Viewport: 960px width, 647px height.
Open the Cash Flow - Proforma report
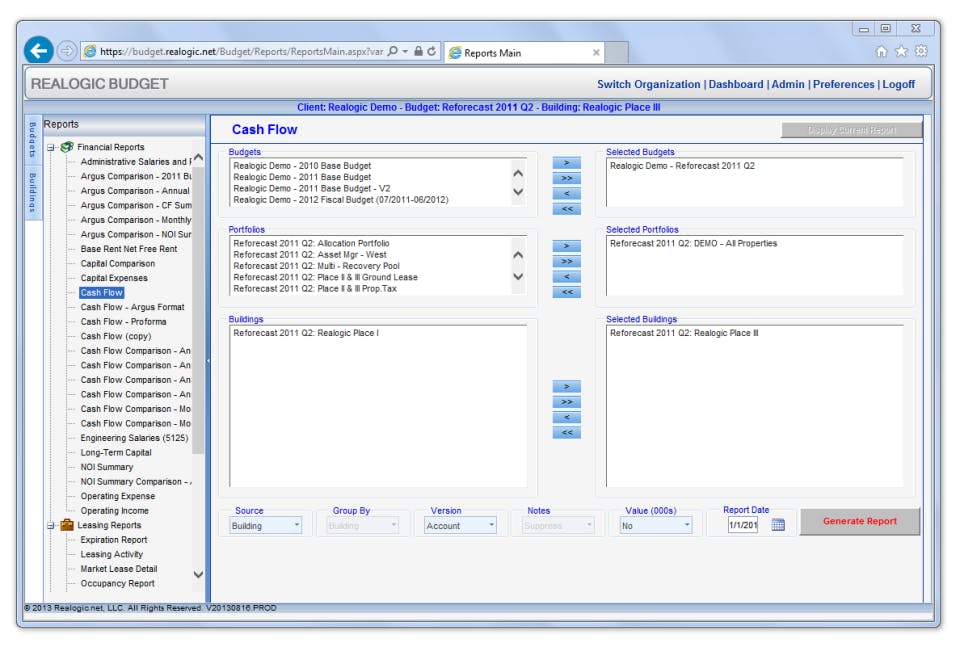click(x=123, y=322)
